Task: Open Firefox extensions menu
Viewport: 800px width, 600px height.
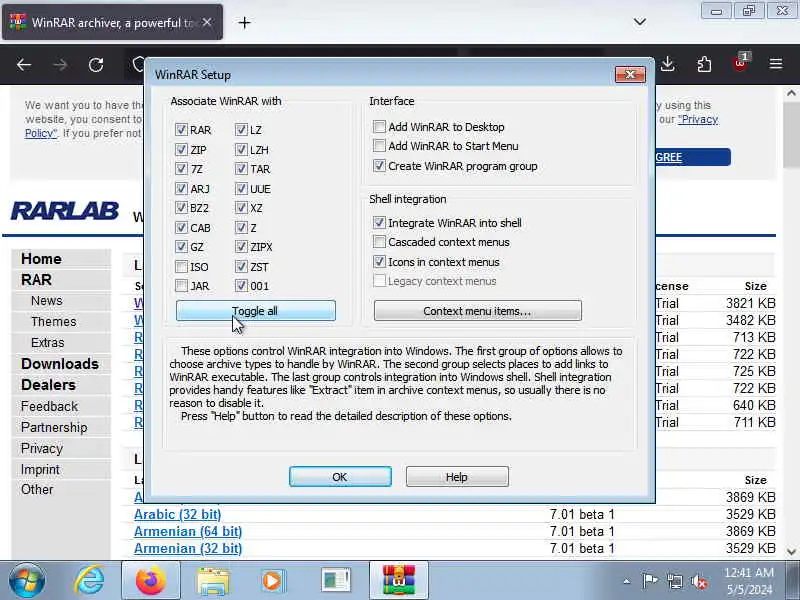Action: click(x=704, y=64)
